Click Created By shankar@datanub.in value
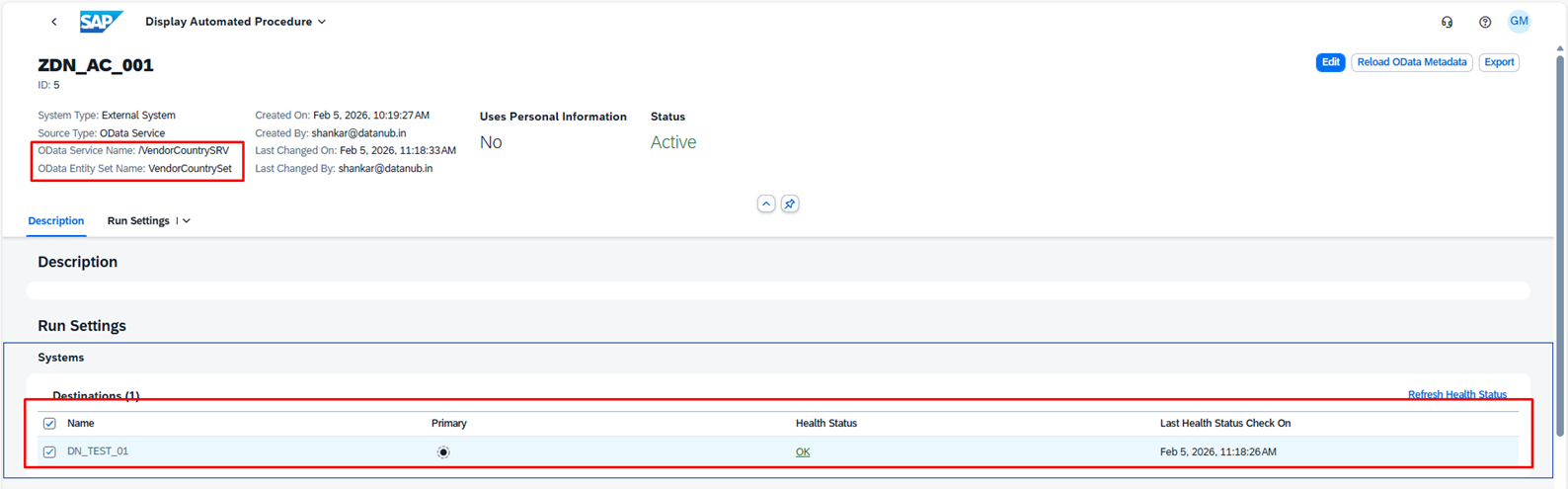 coord(358,133)
